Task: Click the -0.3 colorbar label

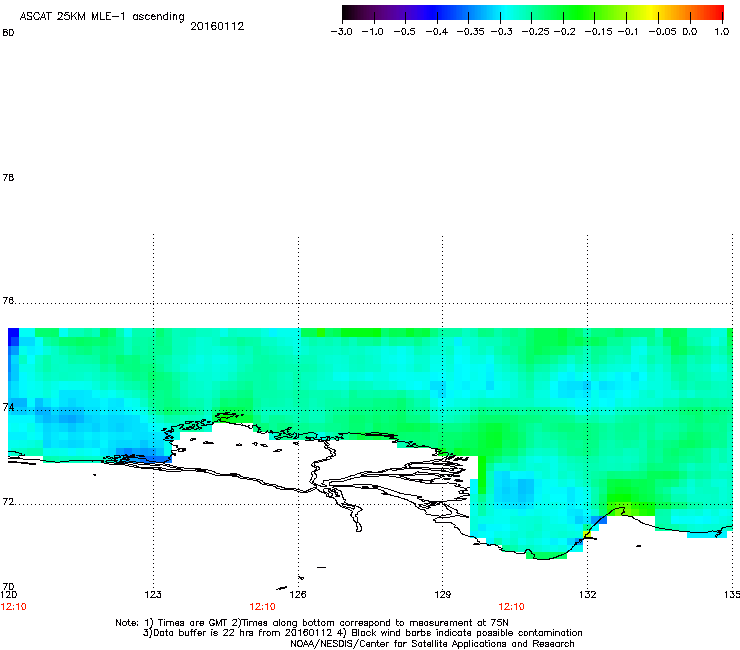Action: [502, 32]
